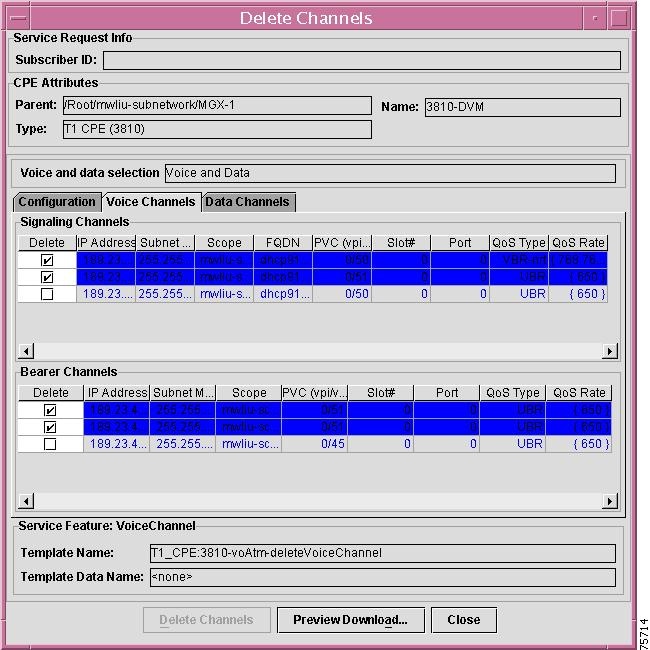
Task: Click Bearer Channels Delete column header
Action: click(51, 393)
